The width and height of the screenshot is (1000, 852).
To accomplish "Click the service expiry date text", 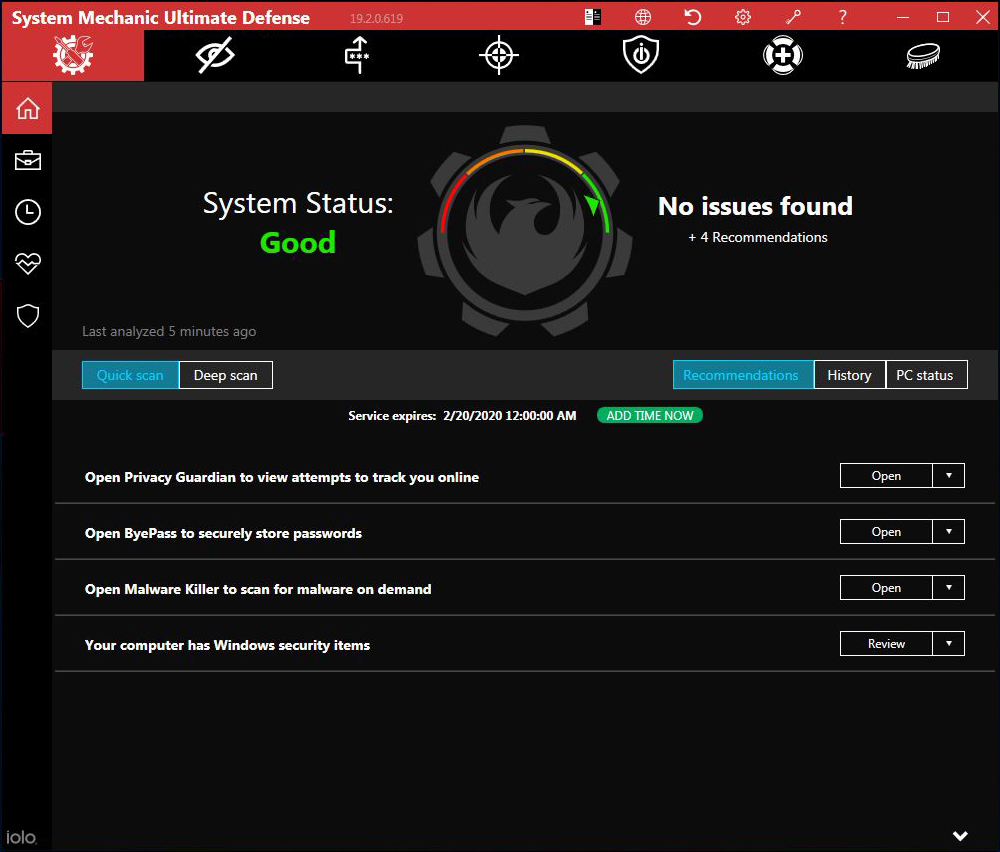I will [x=510, y=416].
